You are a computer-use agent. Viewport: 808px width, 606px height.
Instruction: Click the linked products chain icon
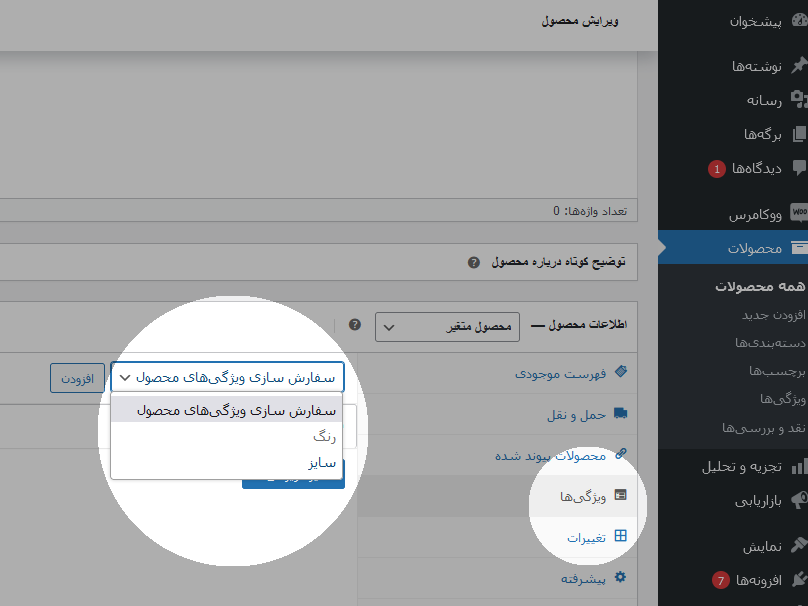tap(621, 454)
